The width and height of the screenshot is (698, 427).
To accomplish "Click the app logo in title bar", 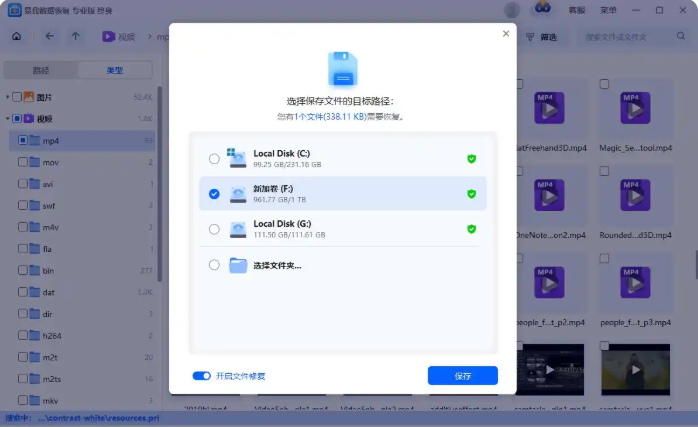I will coord(15,10).
